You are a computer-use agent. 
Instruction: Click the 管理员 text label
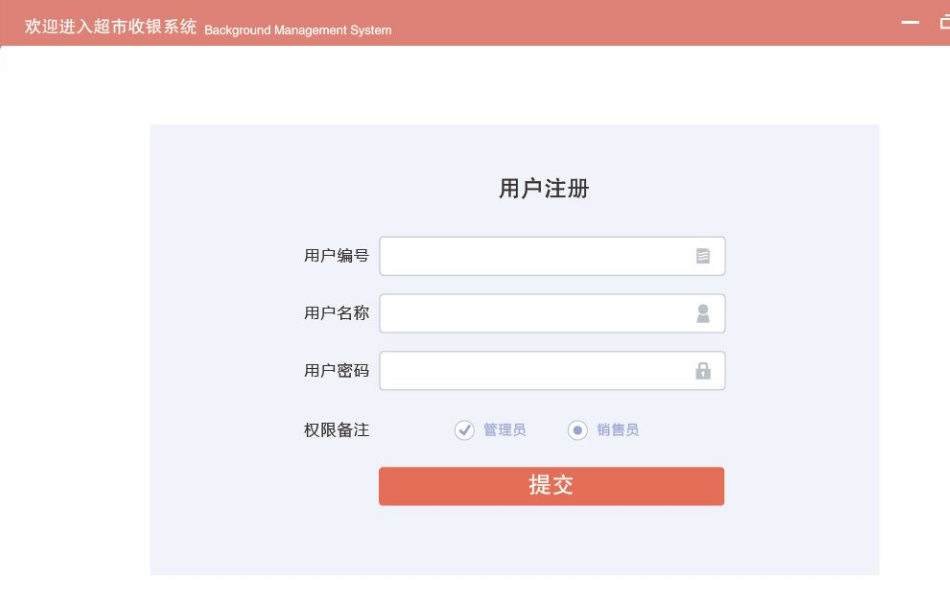tap(504, 430)
